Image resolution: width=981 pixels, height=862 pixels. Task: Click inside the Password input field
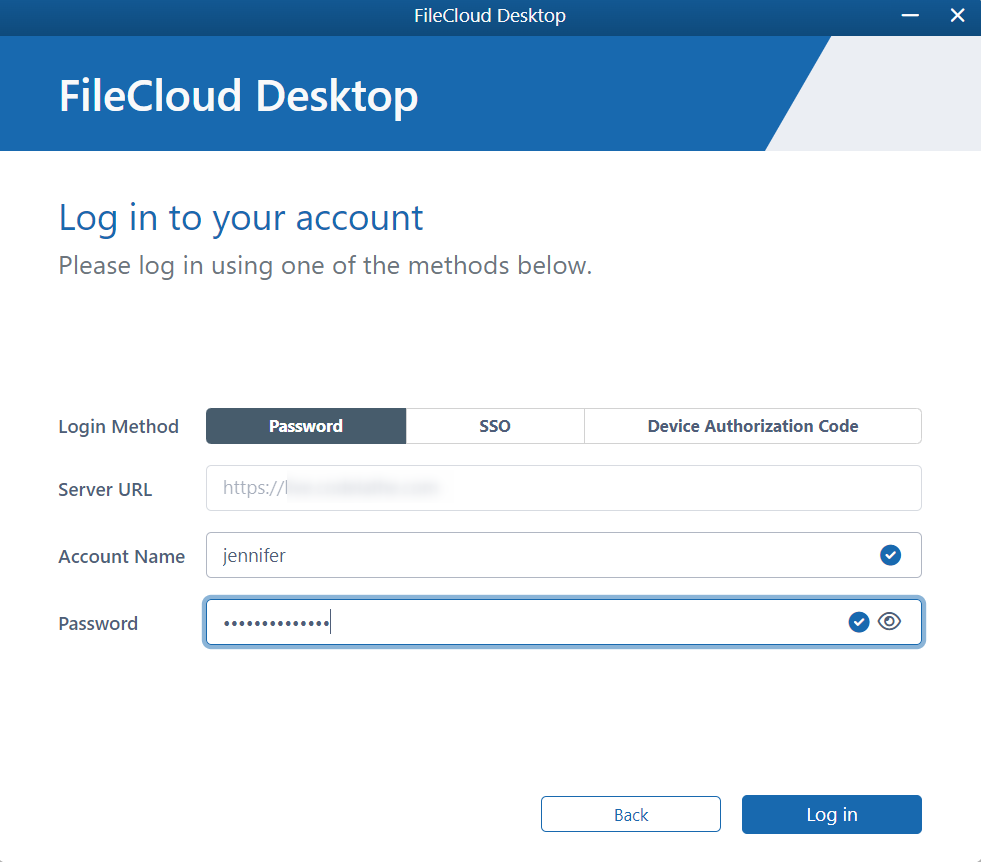coord(564,622)
